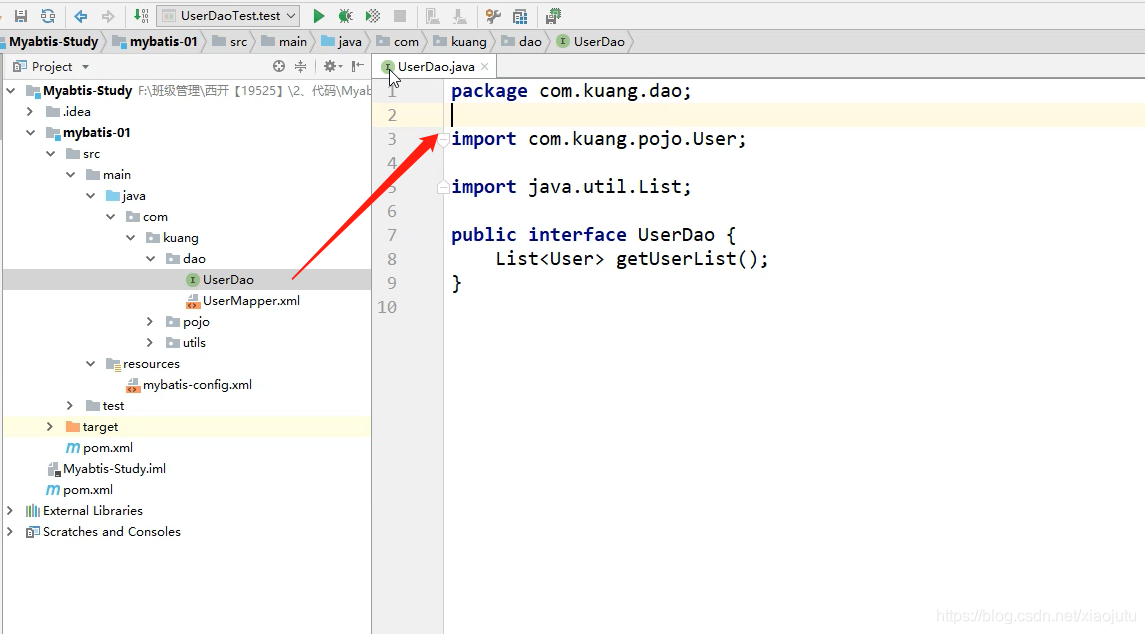This screenshot has width=1145, height=634.
Task: Click the Build project icon
Action: 141,15
